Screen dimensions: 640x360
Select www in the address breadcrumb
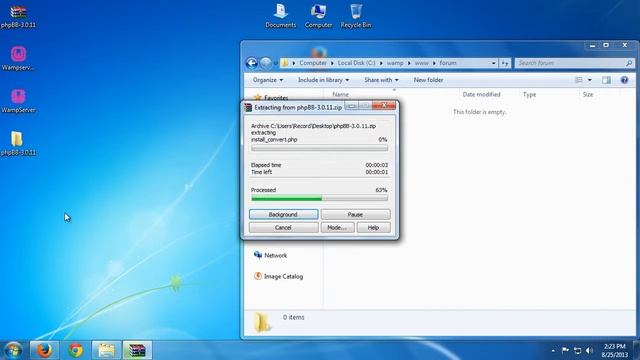click(x=422, y=63)
